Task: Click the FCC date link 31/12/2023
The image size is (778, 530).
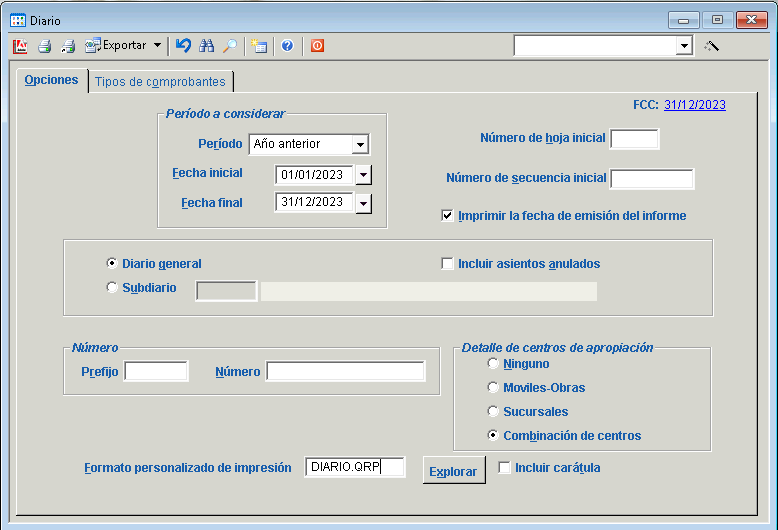Action: coord(694,104)
